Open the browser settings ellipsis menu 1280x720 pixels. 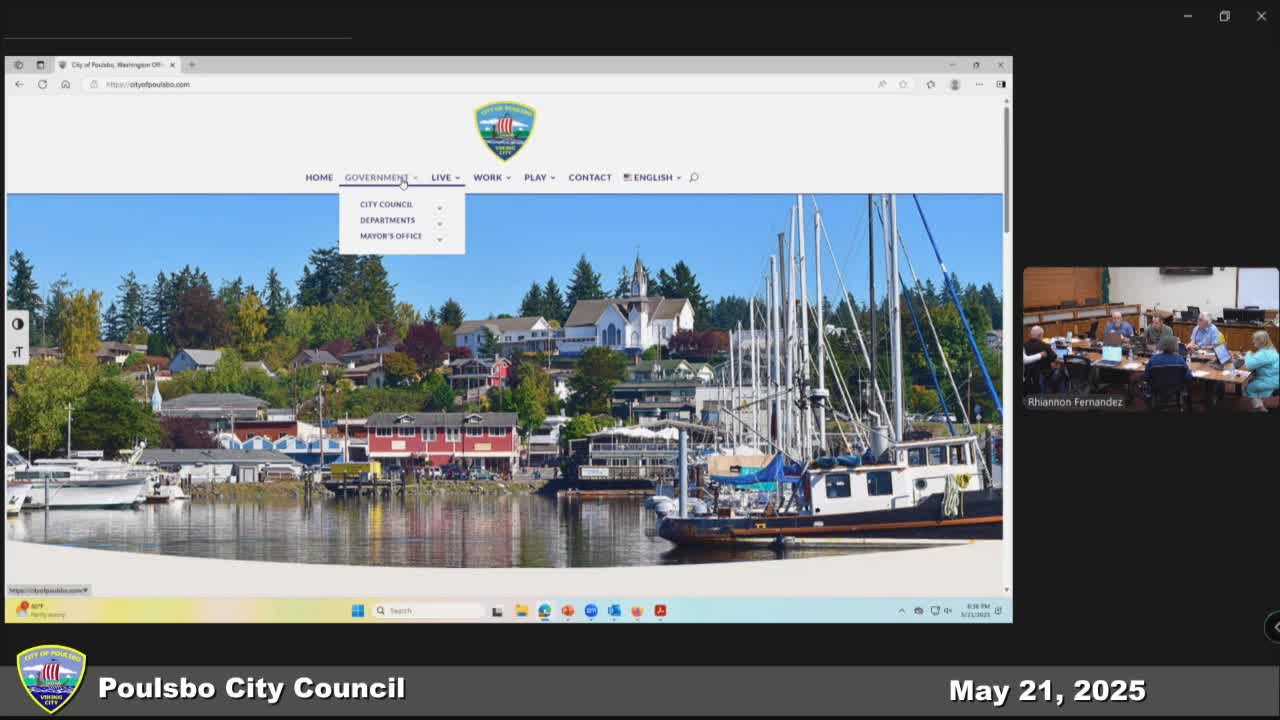[x=978, y=84]
